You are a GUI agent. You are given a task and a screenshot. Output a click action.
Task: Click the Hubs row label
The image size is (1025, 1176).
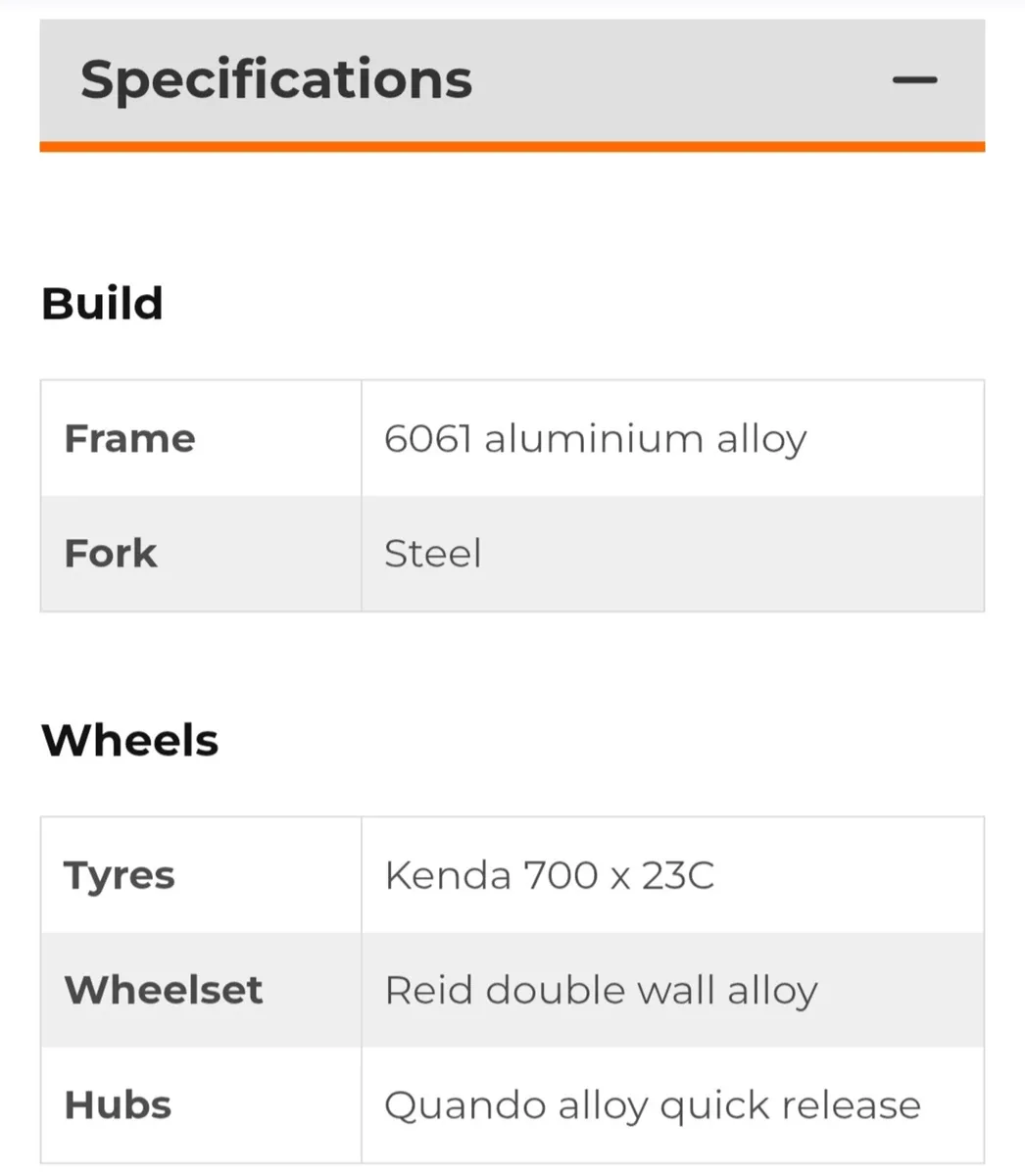click(117, 1103)
